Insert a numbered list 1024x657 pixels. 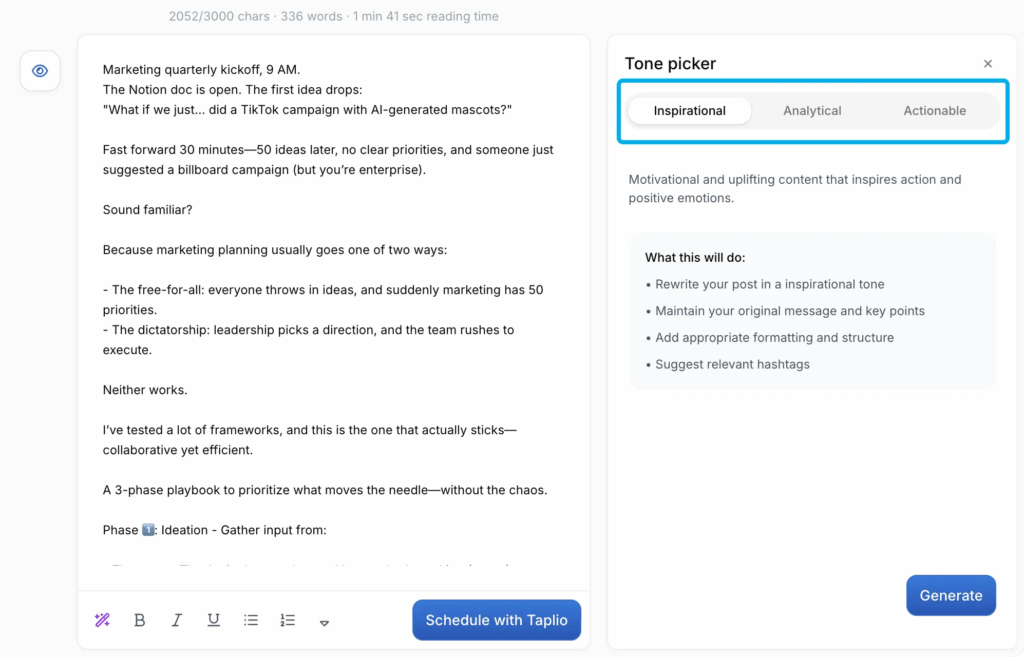(x=288, y=620)
